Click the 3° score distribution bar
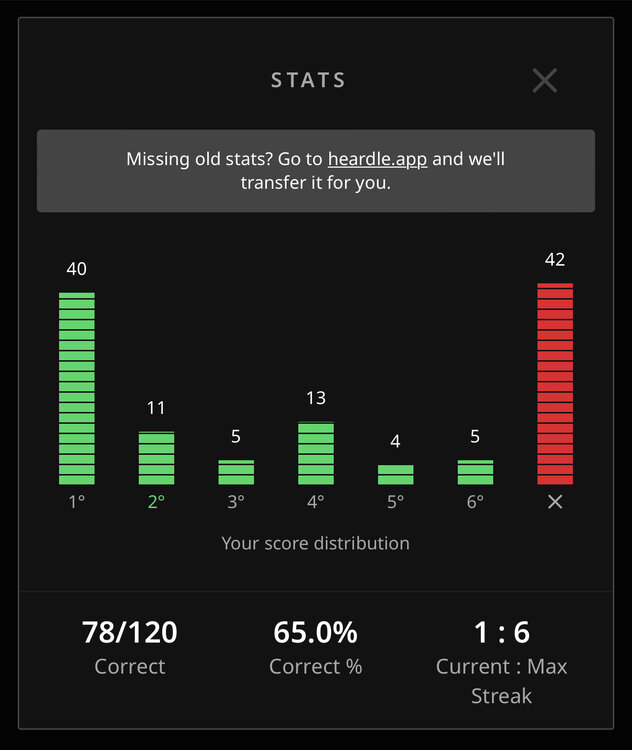Viewport: 632px width, 750px height. (x=236, y=472)
